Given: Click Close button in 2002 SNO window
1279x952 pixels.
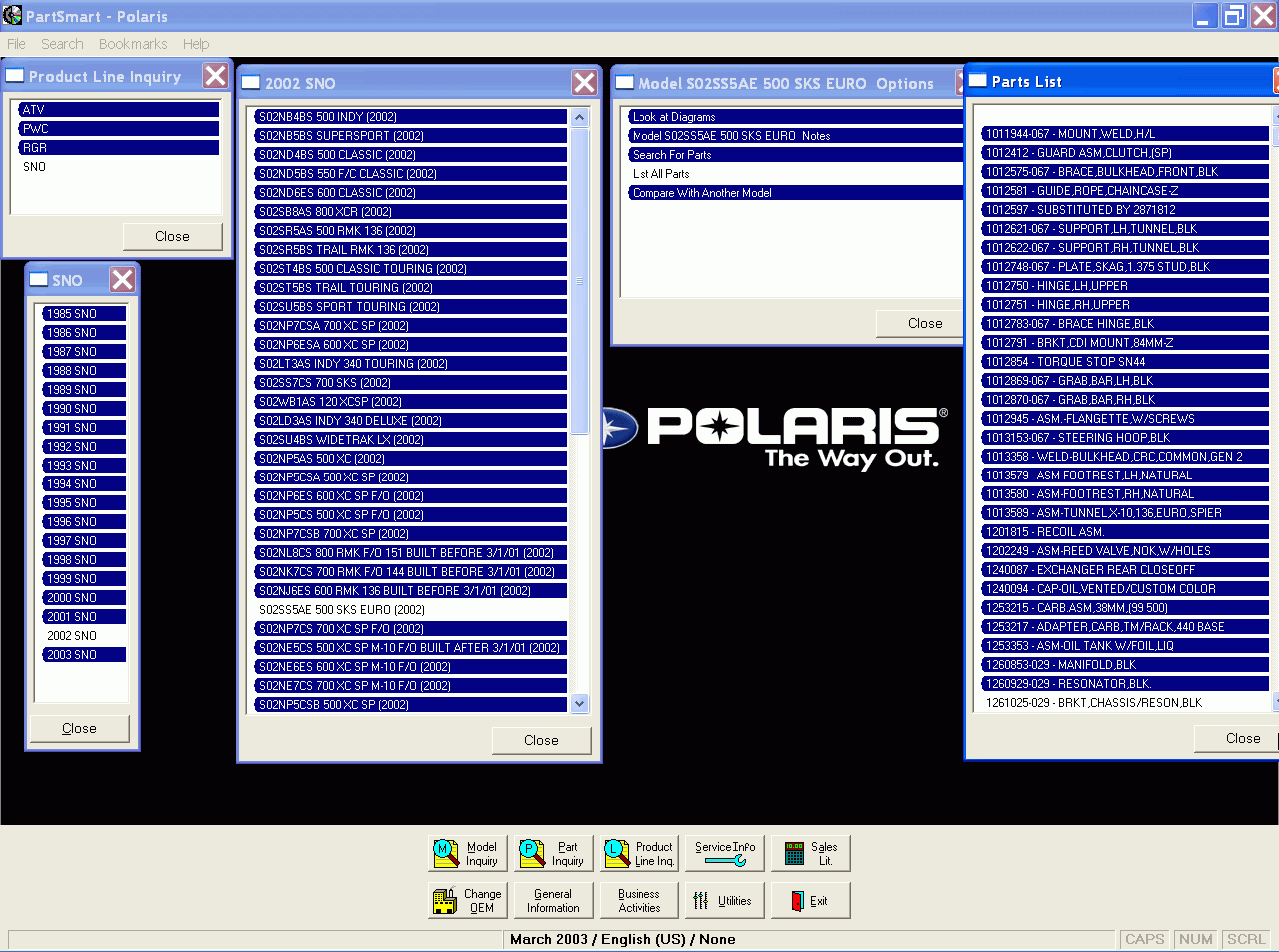Looking at the screenshot, I should (x=541, y=741).
